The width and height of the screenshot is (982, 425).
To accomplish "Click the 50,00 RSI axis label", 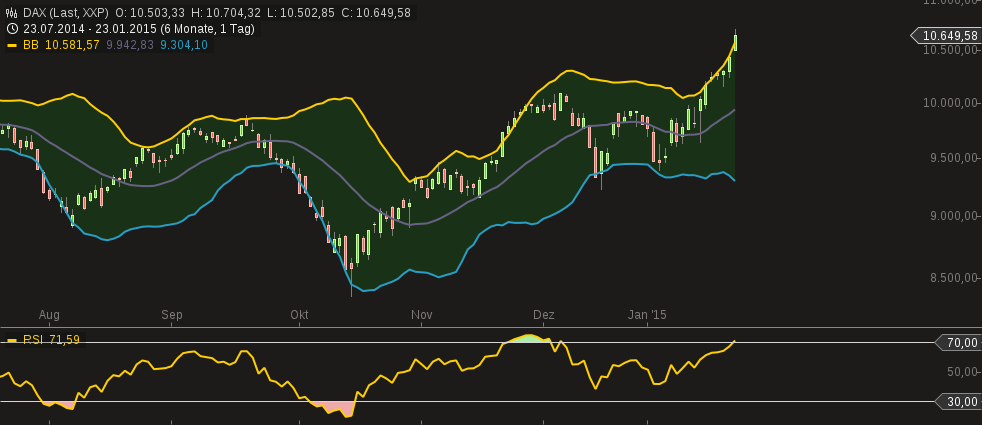I will click(x=963, y=372).
